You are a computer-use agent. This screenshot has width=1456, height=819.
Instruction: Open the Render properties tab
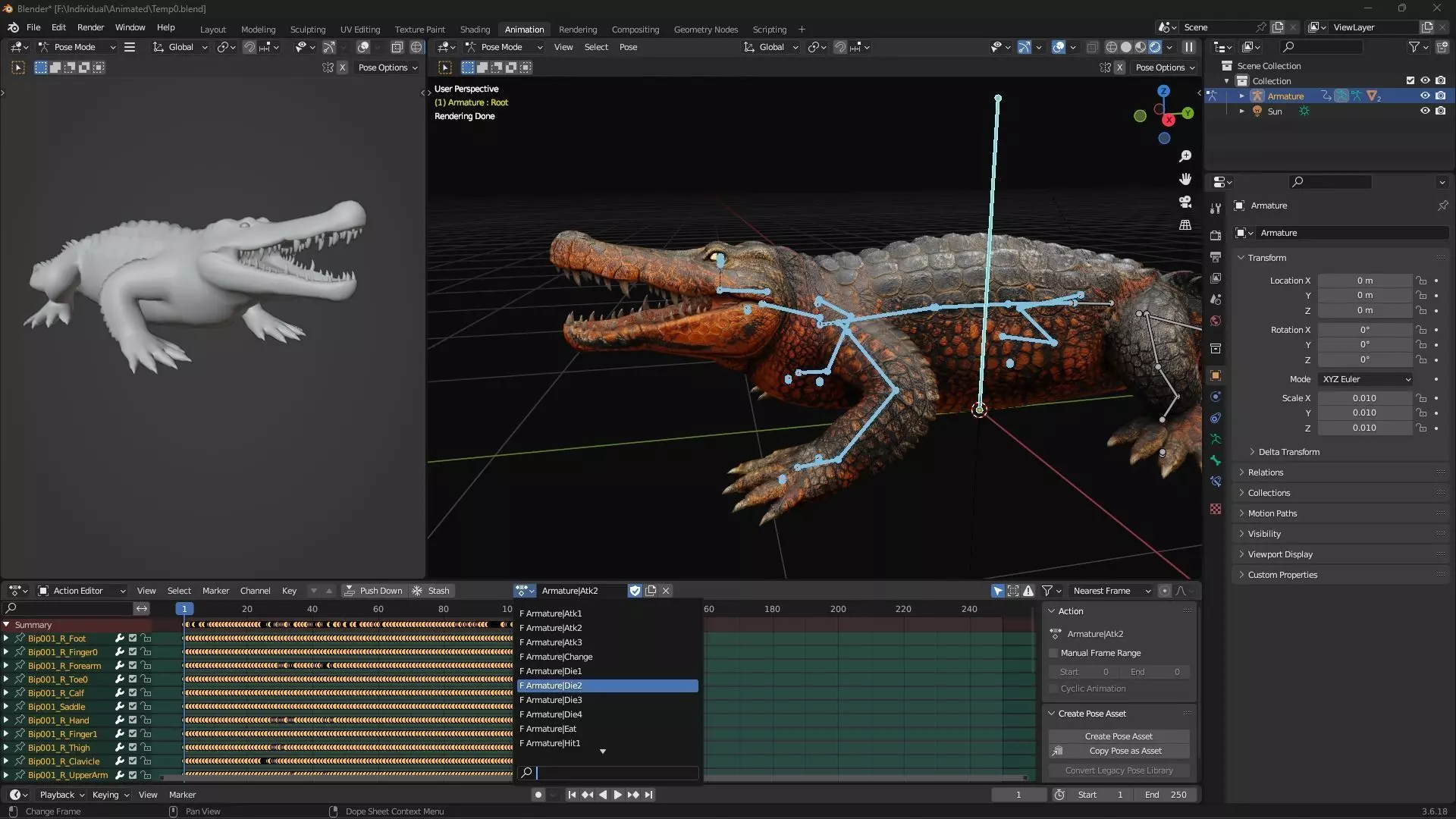coord(1216,236)
